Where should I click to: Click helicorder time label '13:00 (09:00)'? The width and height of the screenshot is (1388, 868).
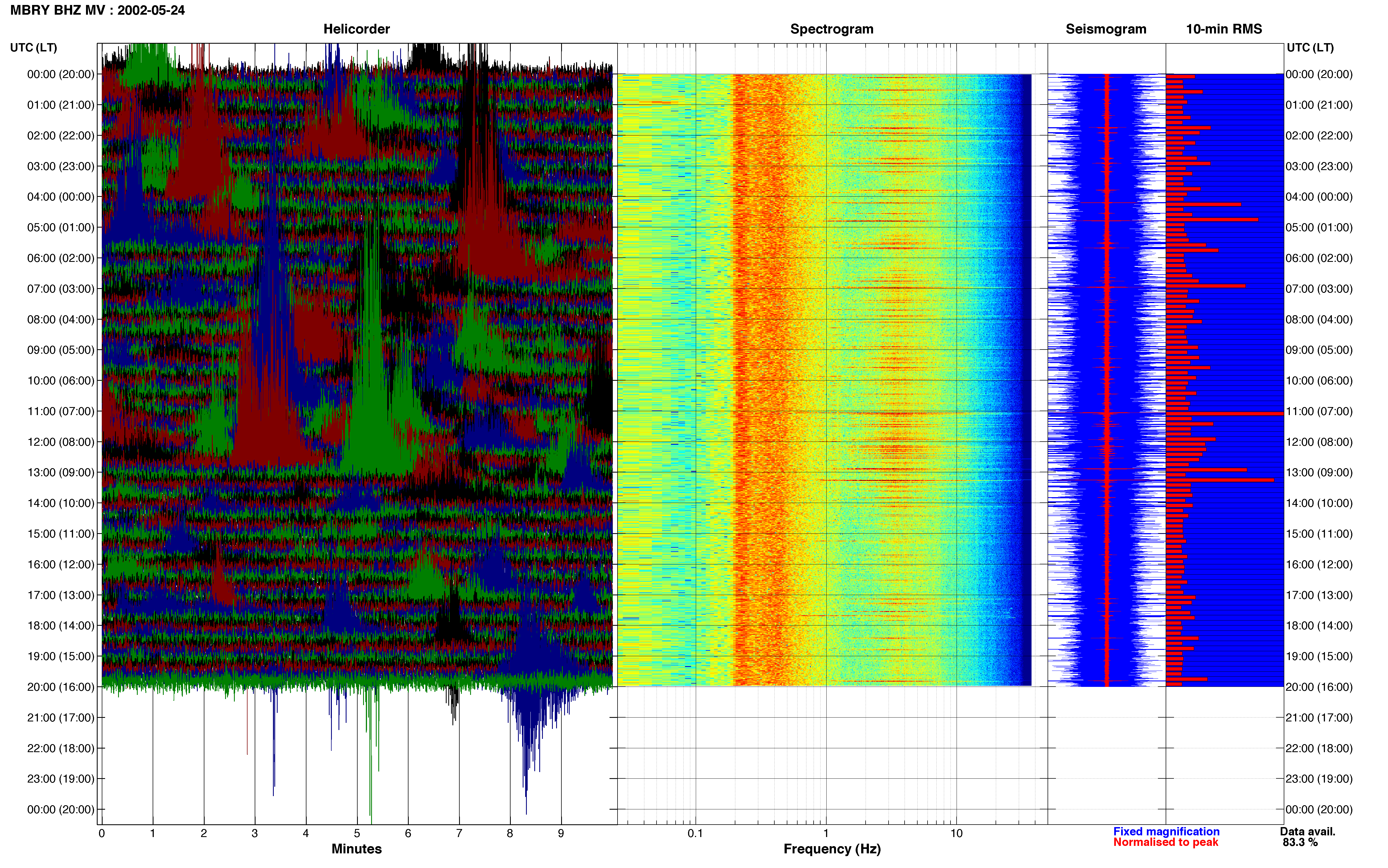[61, 473]
